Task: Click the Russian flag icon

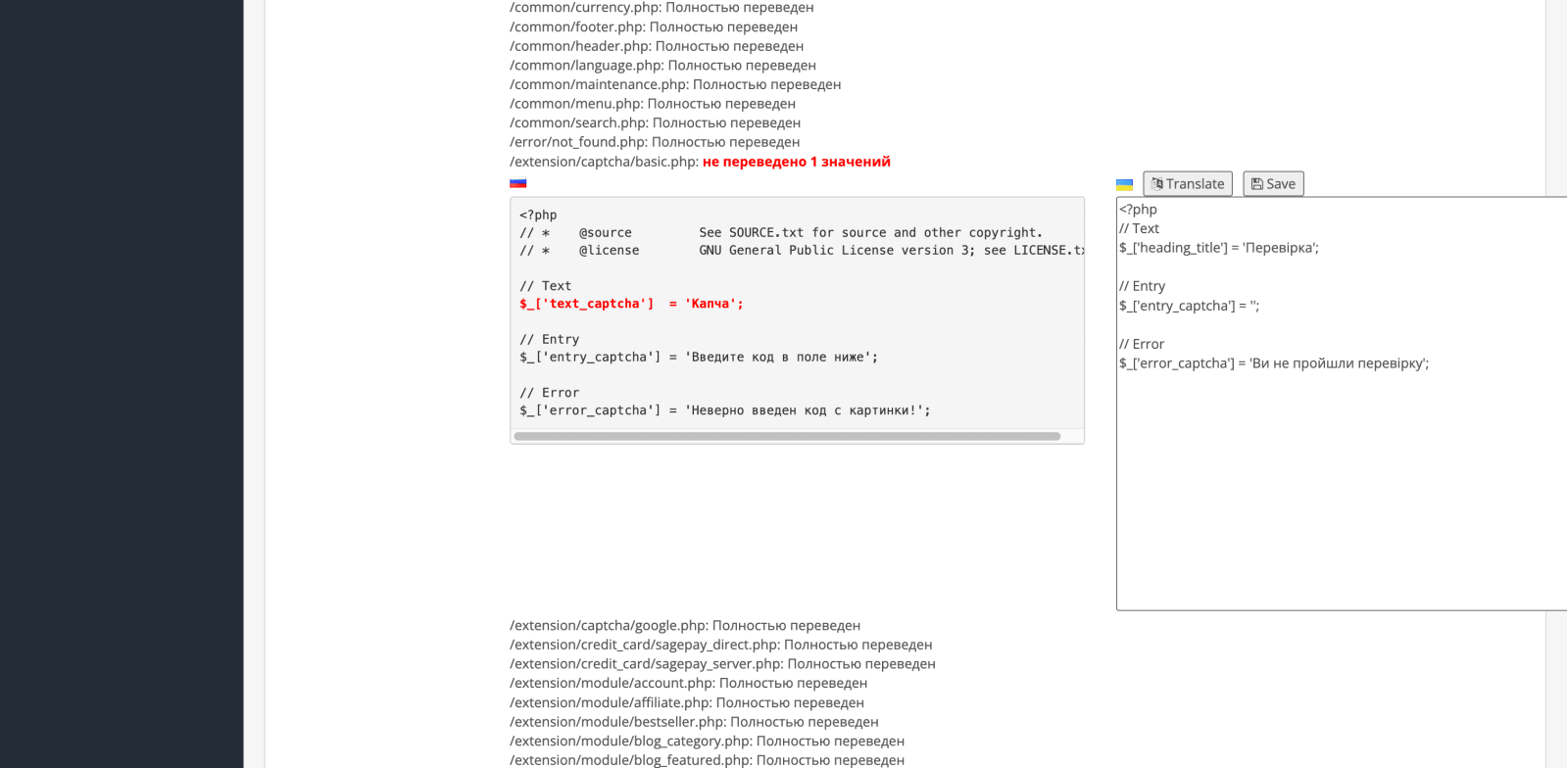Action: [518, 183]
